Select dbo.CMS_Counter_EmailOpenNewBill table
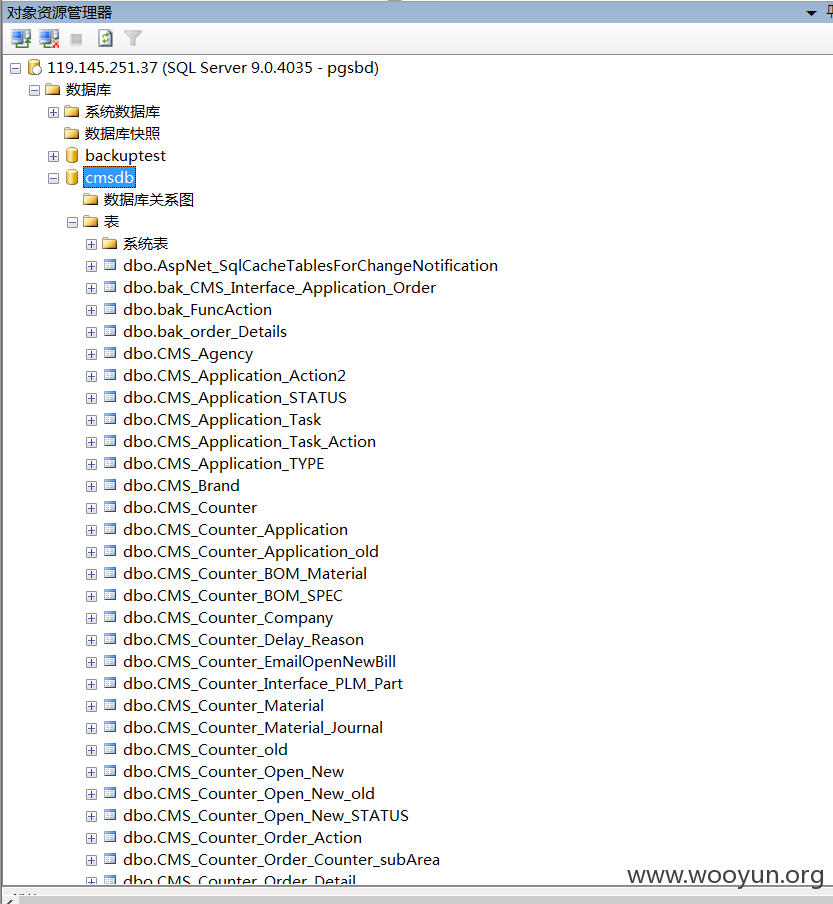 click(x=259, y=662)
